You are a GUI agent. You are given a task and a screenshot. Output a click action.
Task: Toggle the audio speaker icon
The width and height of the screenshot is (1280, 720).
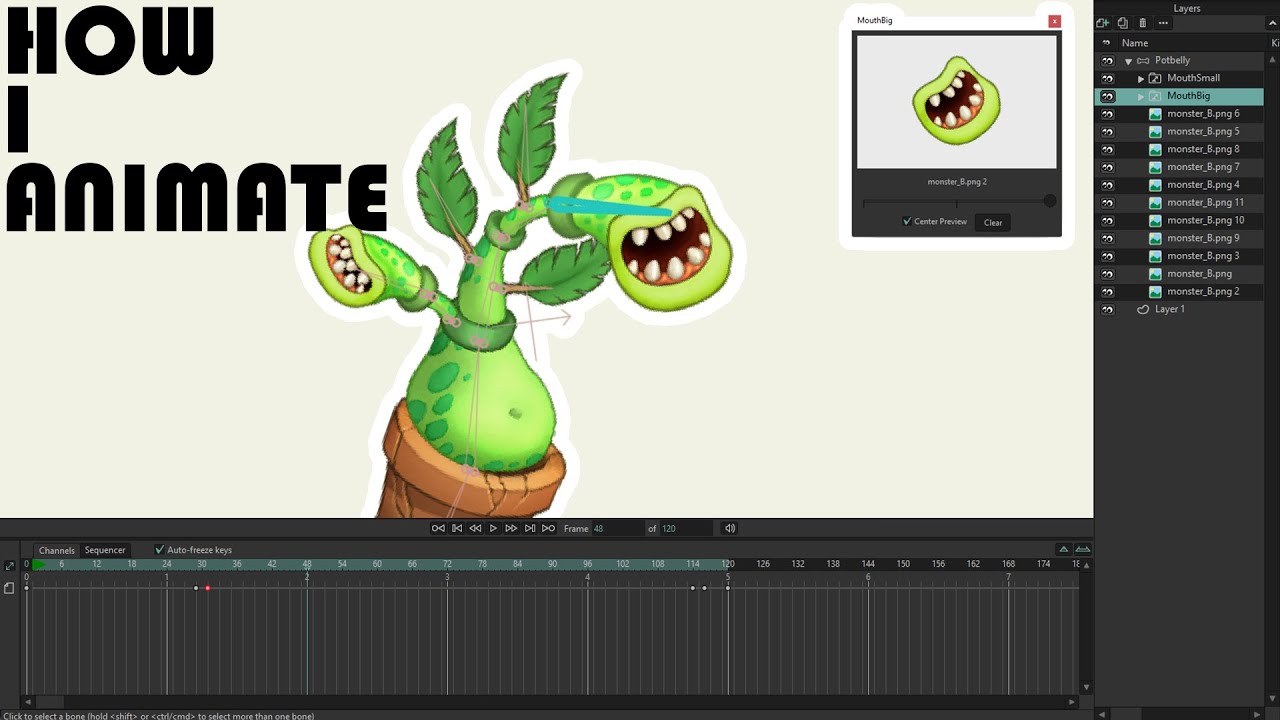[x=730, y=528]
